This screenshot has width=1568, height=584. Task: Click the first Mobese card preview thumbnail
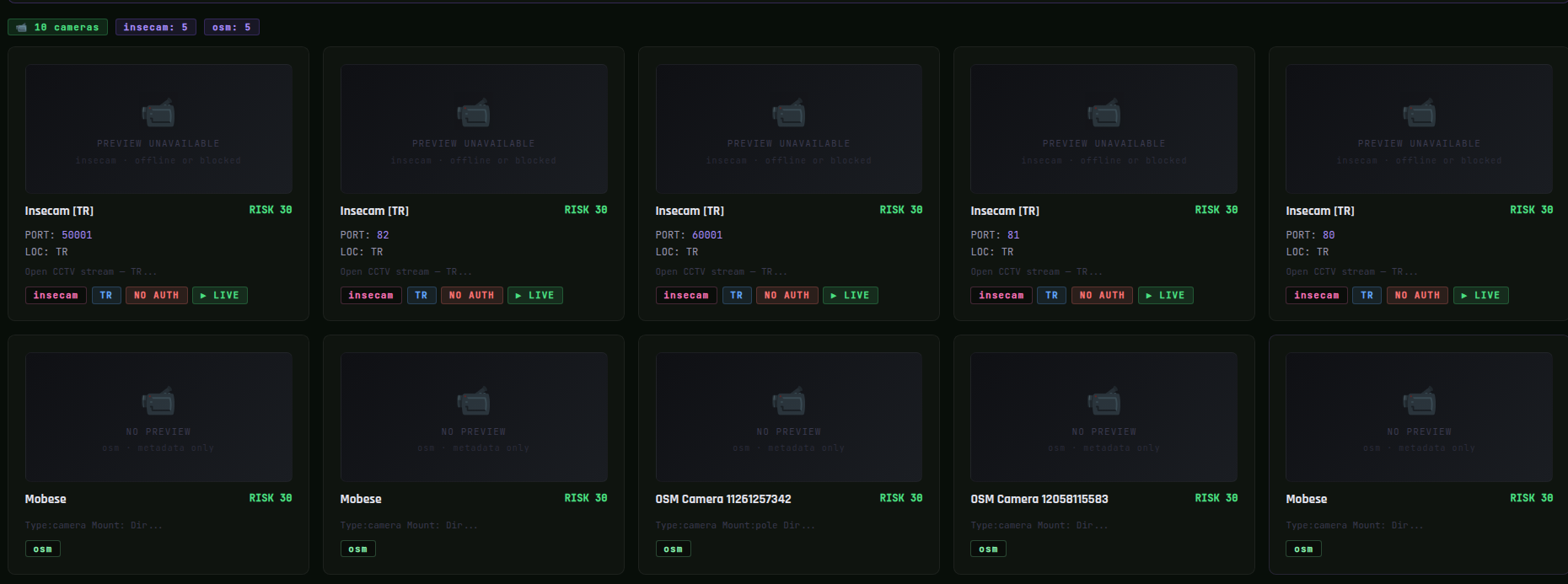point(158,417)
